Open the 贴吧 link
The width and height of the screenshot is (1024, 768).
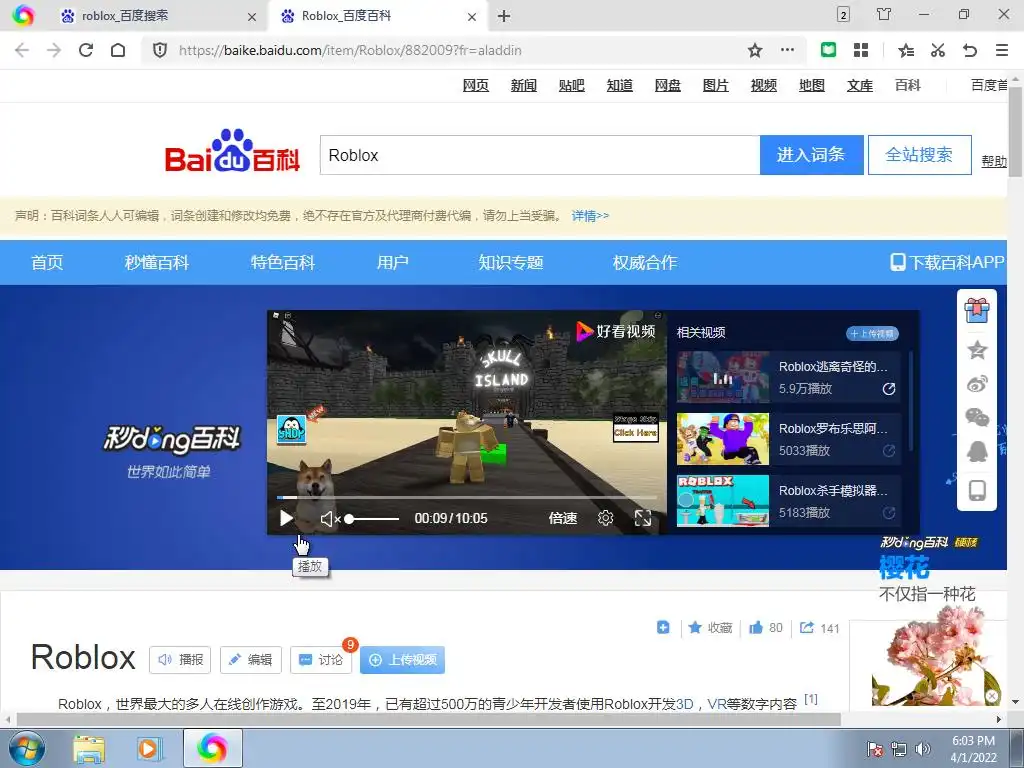(571, 85)
